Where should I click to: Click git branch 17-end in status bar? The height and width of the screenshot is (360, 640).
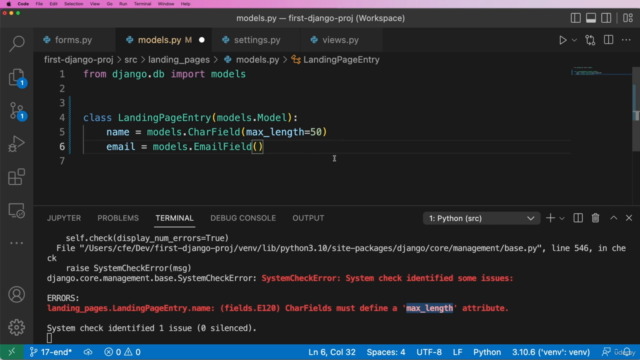(x=51, y=352)
